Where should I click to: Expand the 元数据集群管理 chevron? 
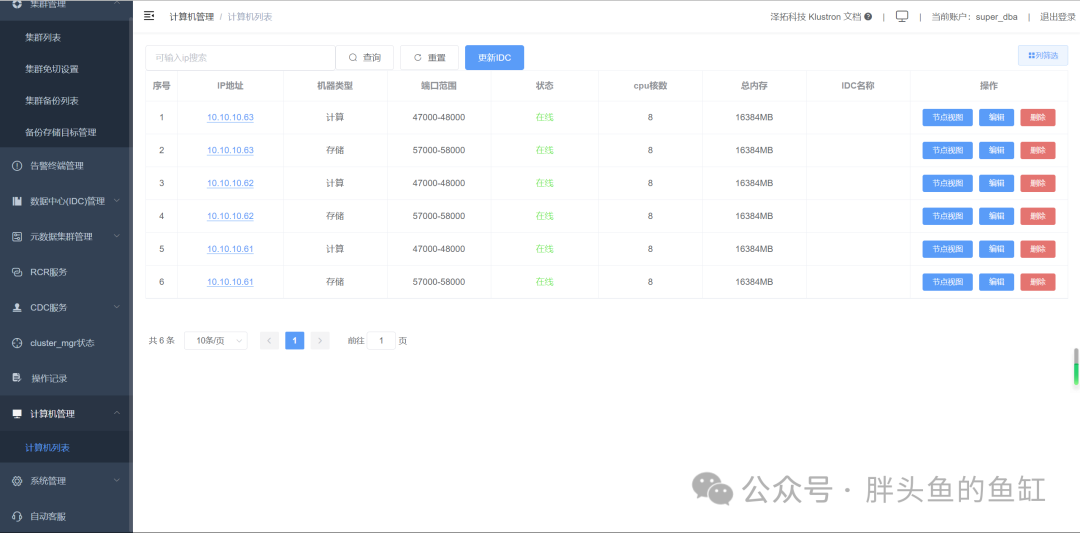[x=116, y=236]
